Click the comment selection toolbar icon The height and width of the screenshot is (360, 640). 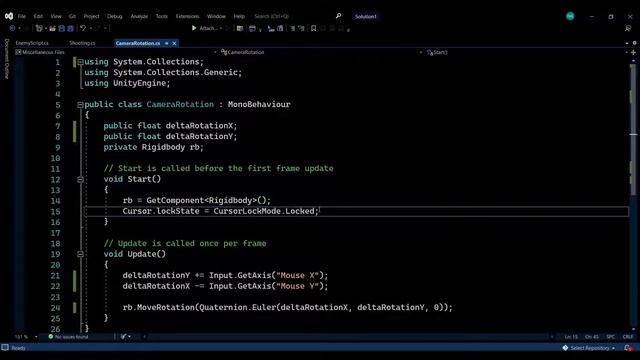pyautogui.click(x=301, y=28)
